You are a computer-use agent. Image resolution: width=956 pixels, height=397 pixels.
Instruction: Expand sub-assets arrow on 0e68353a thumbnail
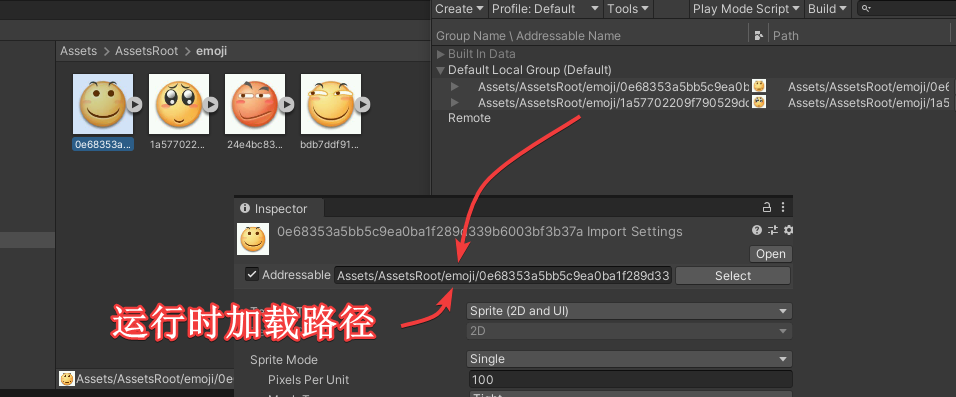pyautogui.click(x=135, y=105)
